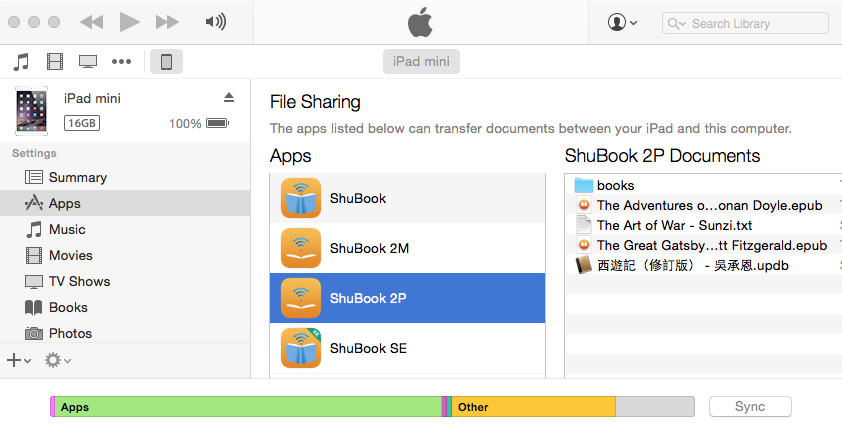The height and width of the screenshot is (434, 842).
Task: Click the Music note sidebar icon
Action: (34, 229)
